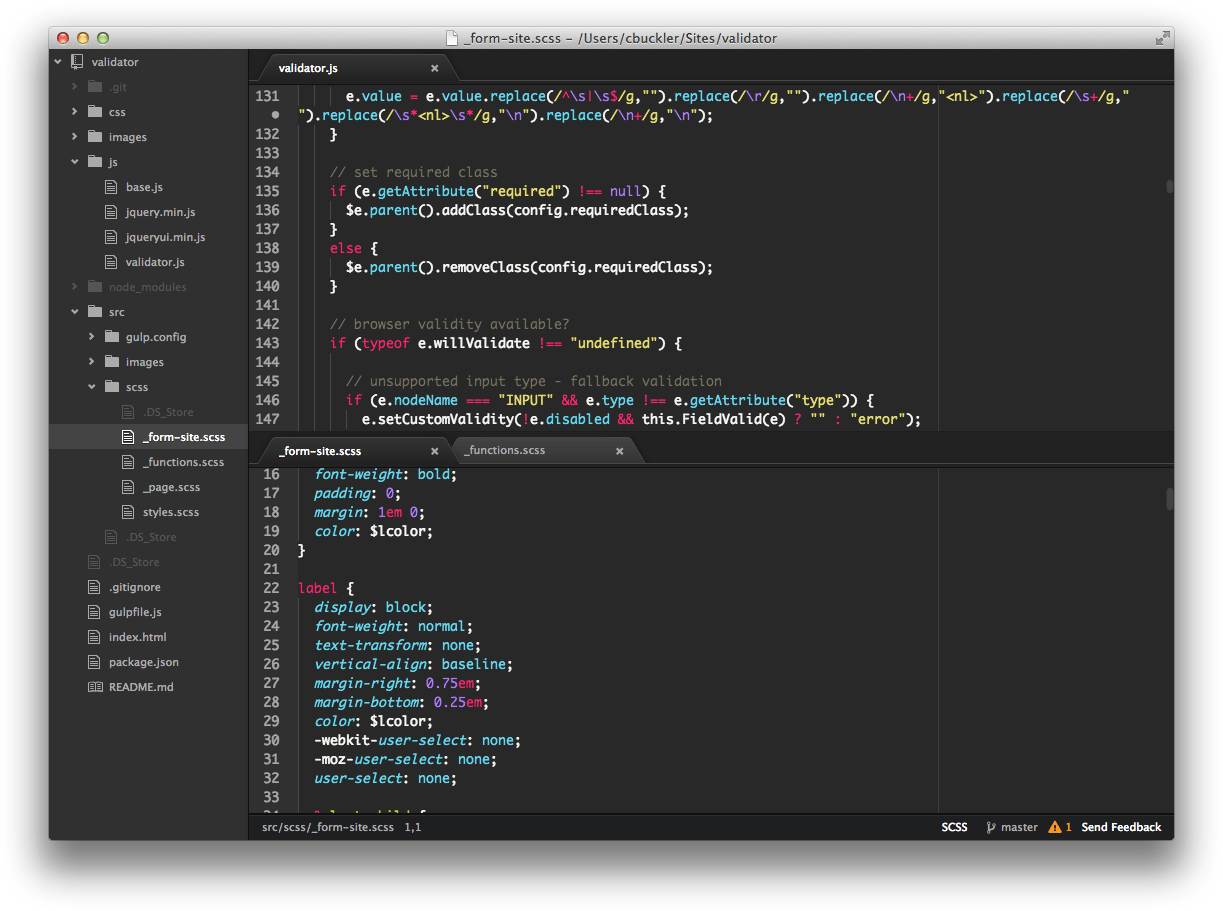Click the validator project root icon
The image size is (1223, 911).
tap(77, 62)
